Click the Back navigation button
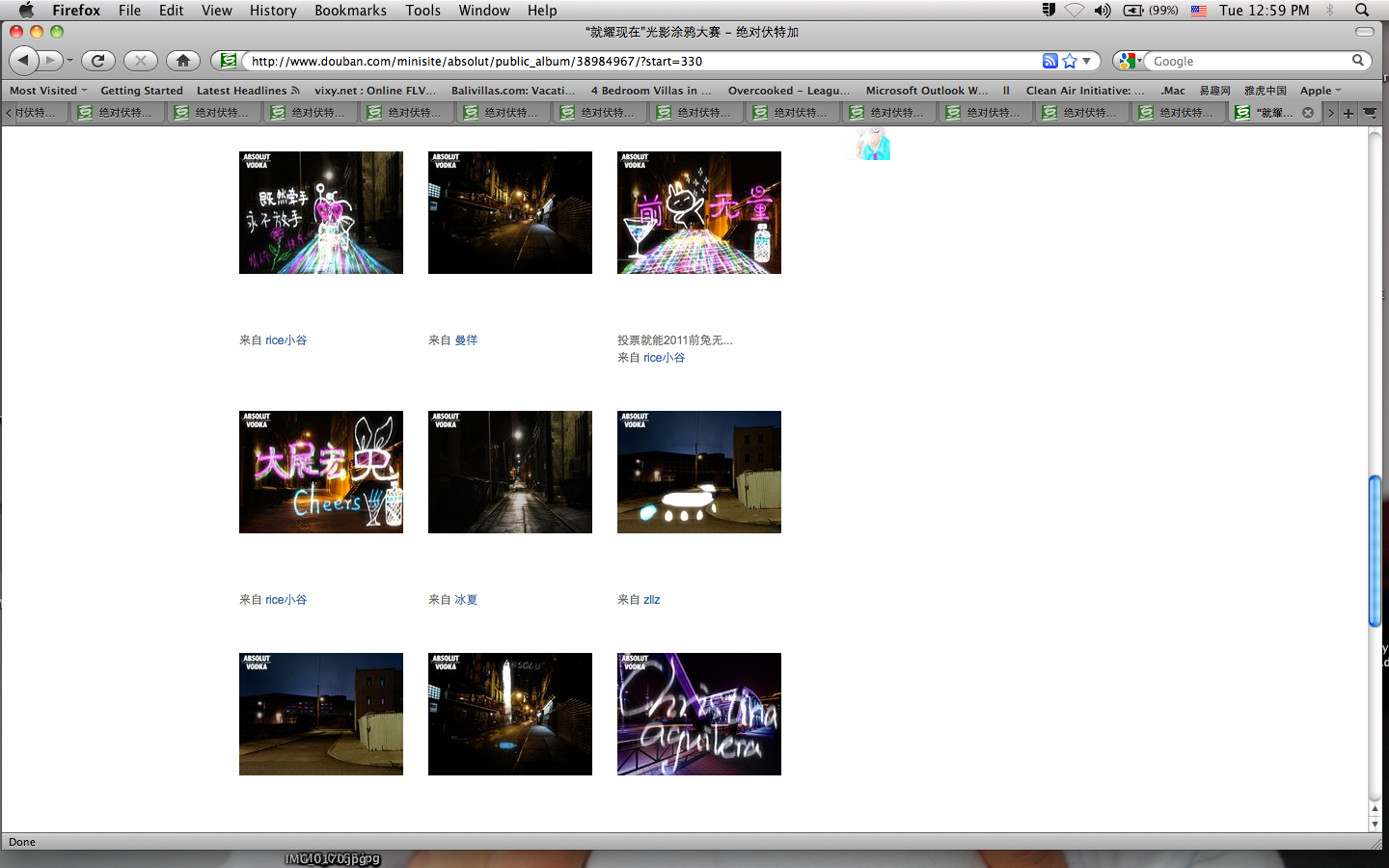This screenshot has width=1389, height=868. 23,61
